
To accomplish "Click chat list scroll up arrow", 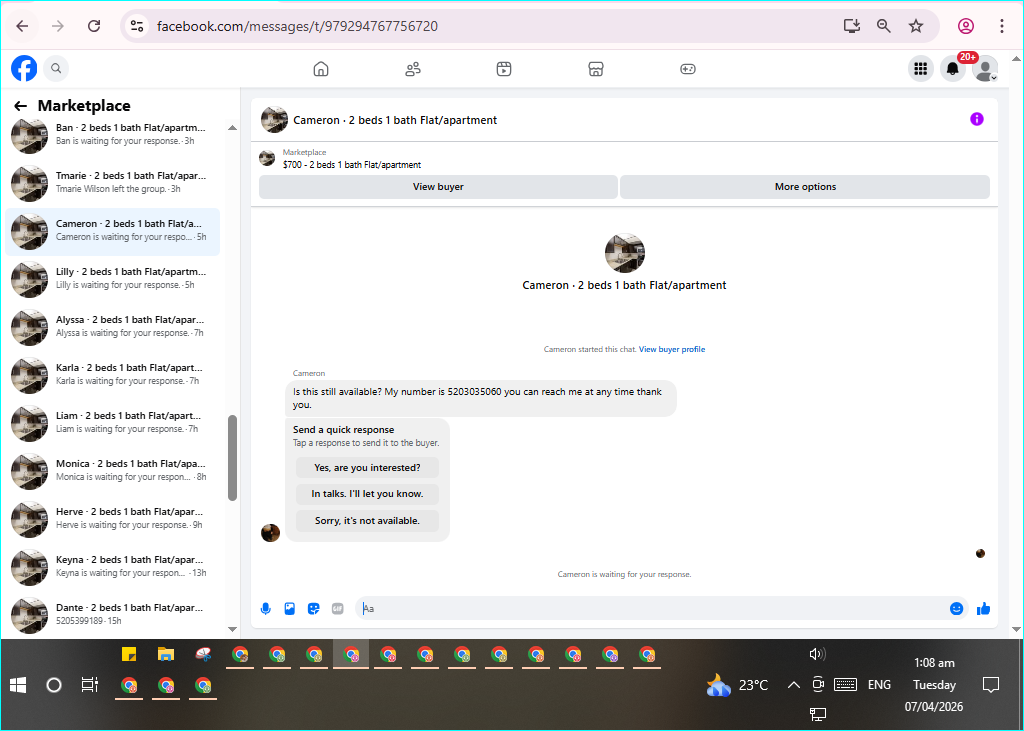I will click(x=232, y=128).
